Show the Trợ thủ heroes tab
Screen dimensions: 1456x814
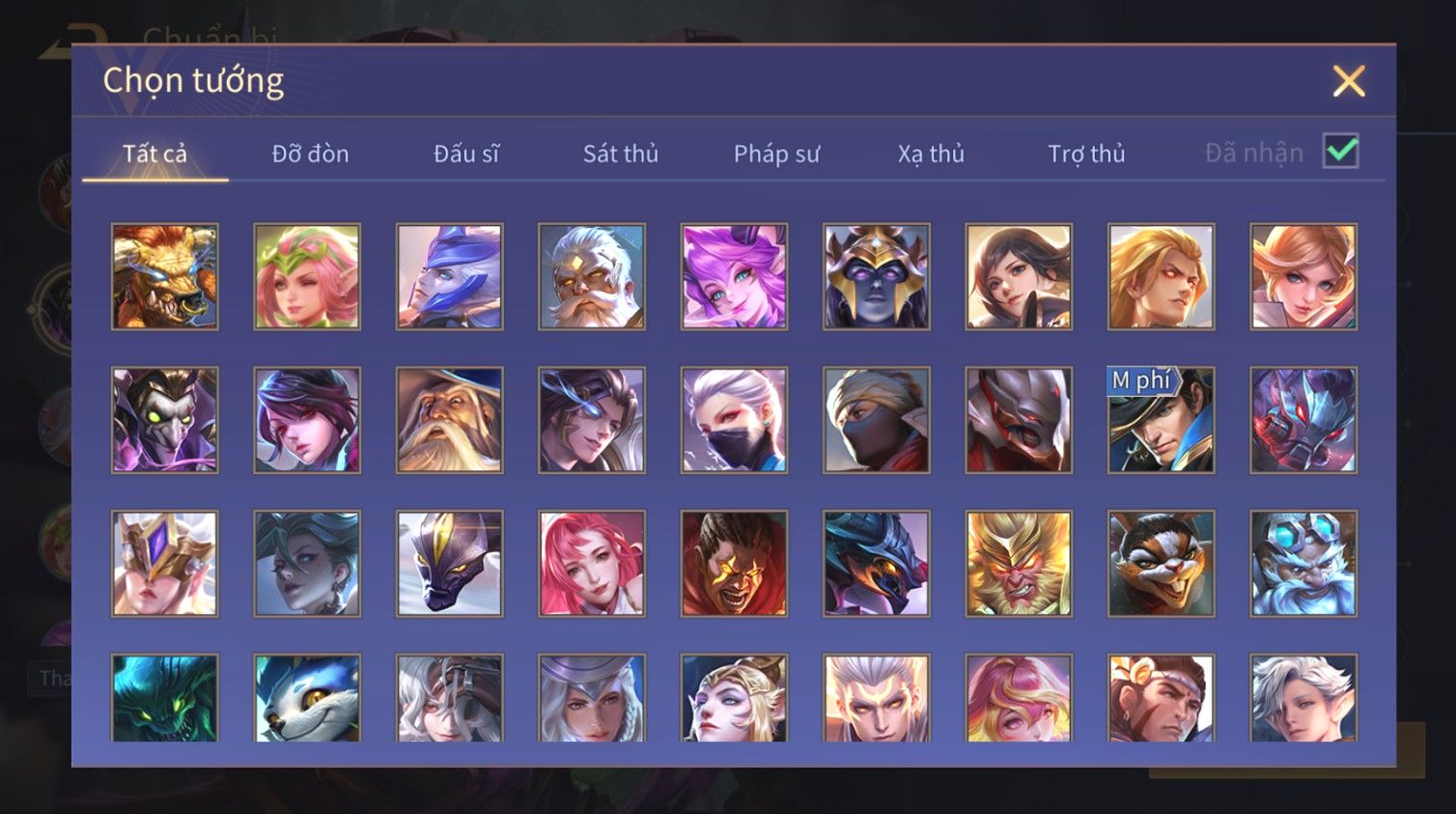coord(1086,154)
